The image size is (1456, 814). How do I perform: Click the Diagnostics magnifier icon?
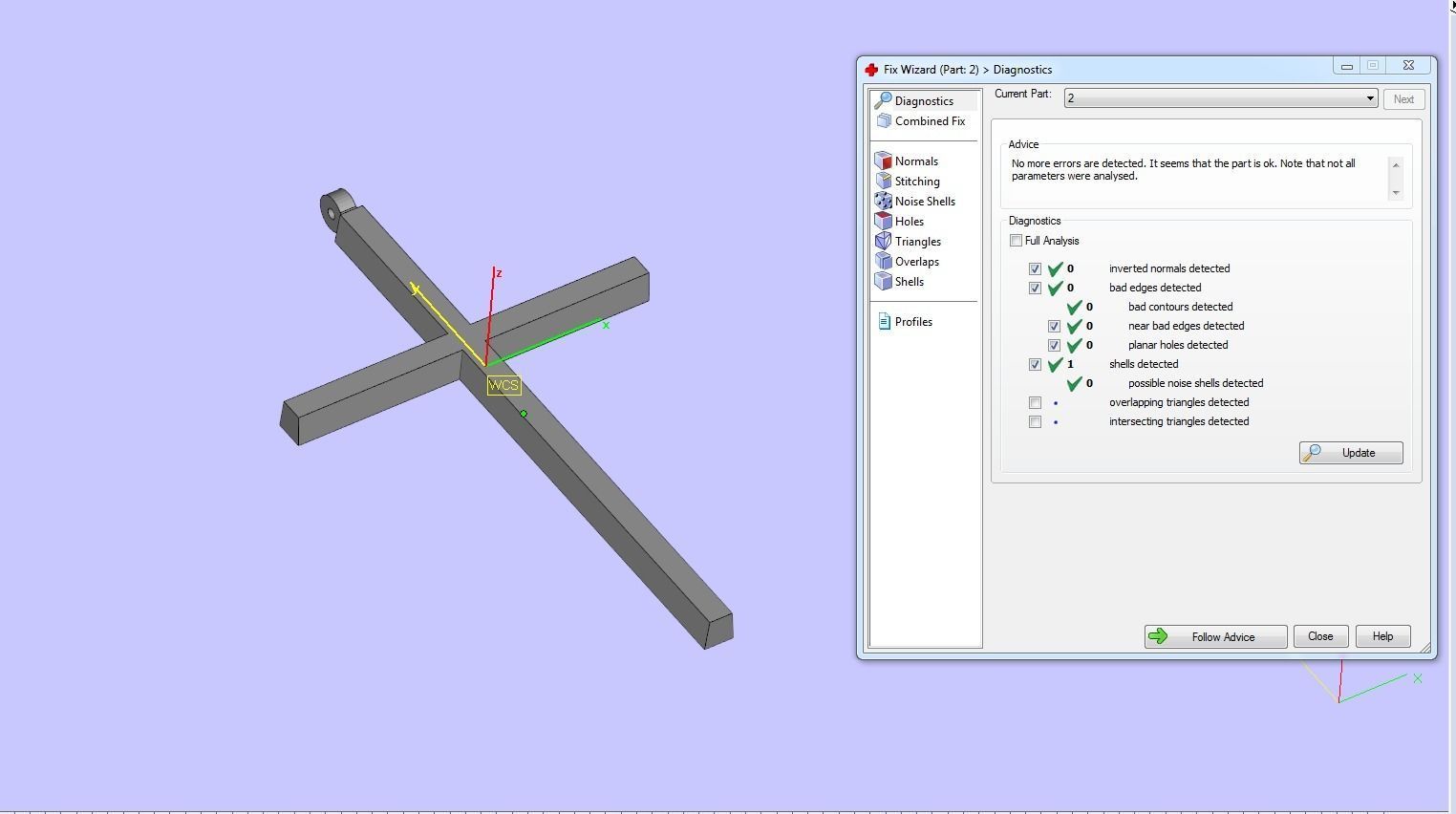coord(883,100)
